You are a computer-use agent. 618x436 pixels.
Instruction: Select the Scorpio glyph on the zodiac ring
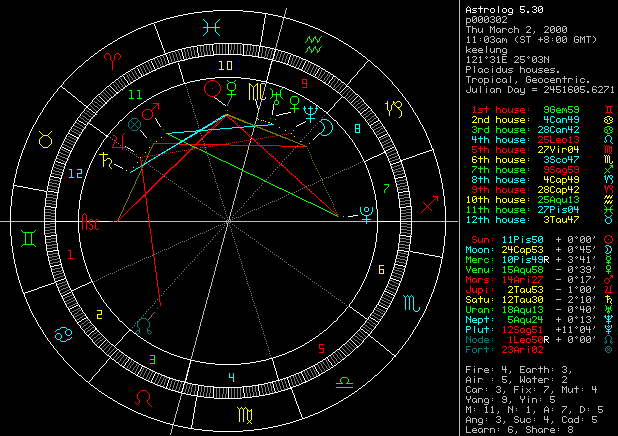click(412, 304)
